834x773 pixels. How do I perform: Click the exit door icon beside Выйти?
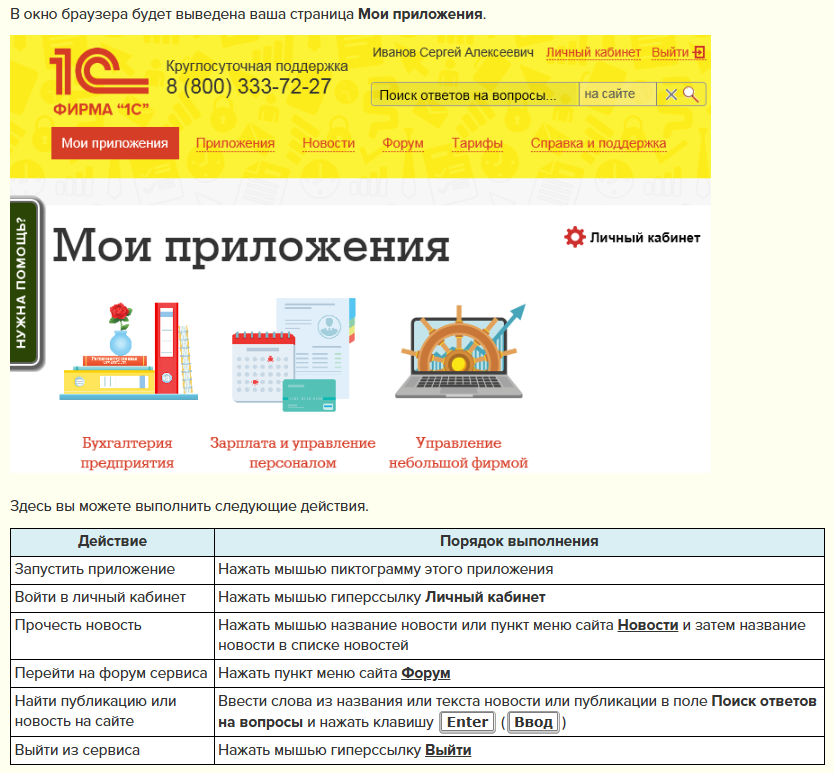[699, 52]
